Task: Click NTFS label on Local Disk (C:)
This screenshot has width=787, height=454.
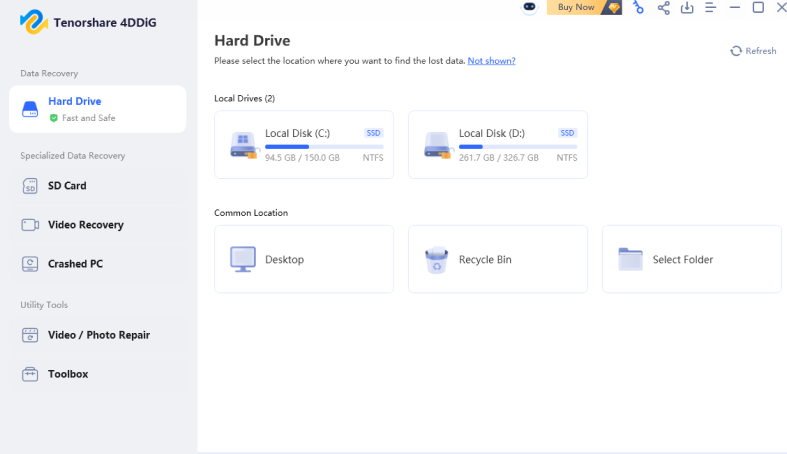Action: coord(373,158)
